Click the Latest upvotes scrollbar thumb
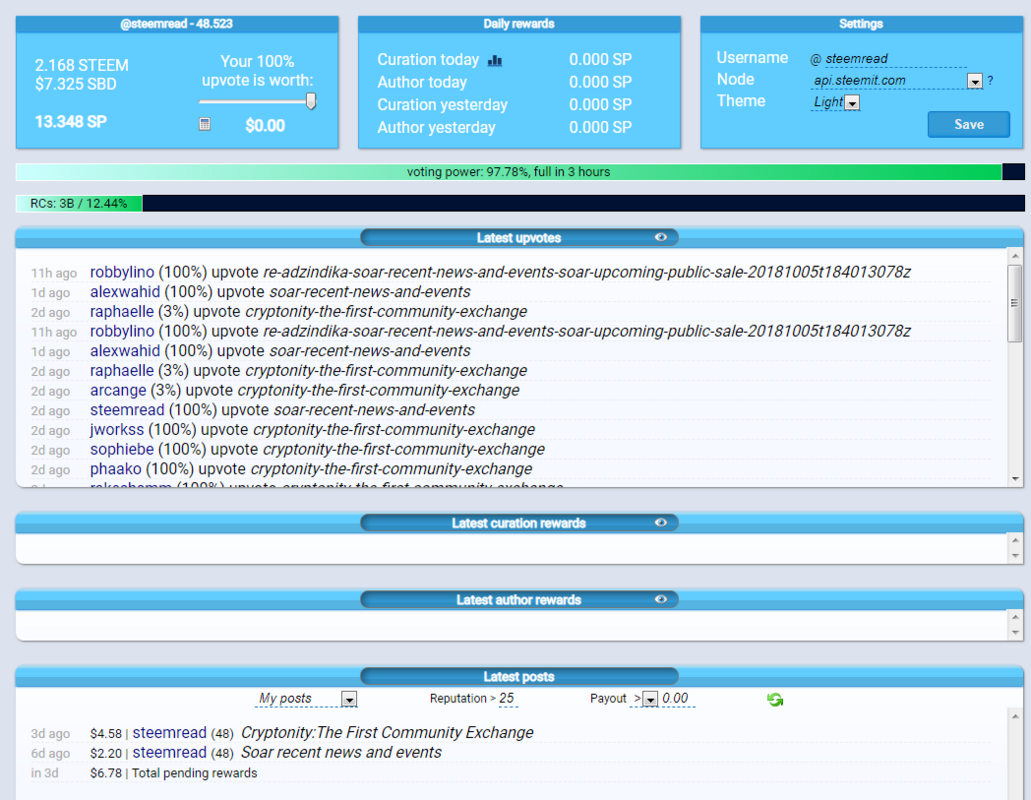 pos(1015,303)
